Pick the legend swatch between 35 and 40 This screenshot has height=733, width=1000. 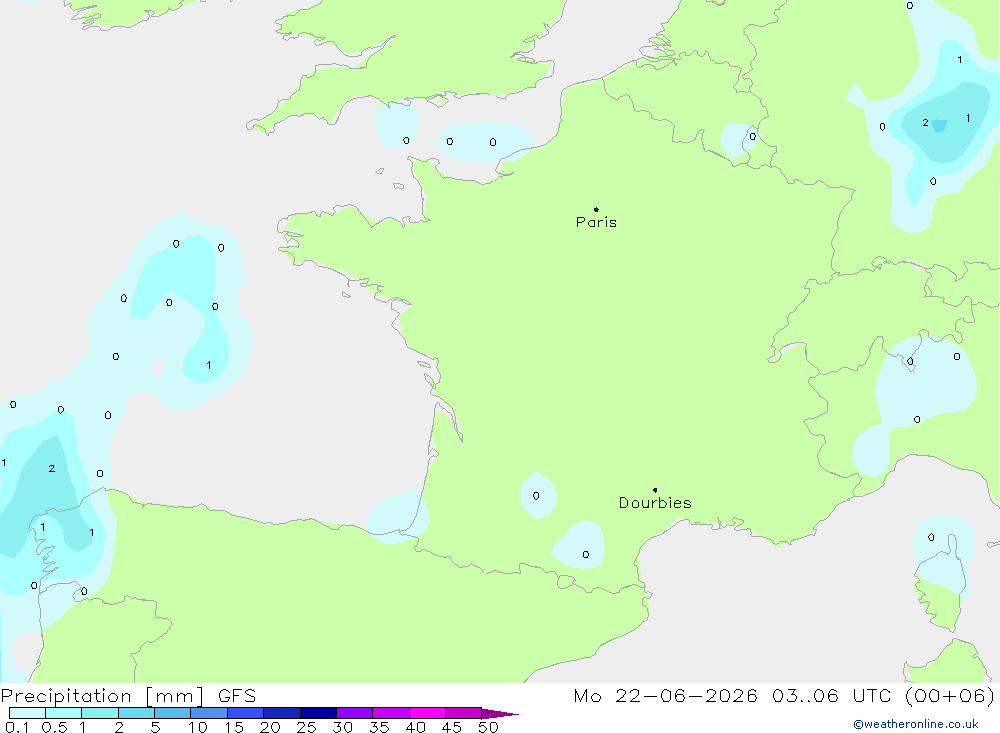tap(390, 713)
